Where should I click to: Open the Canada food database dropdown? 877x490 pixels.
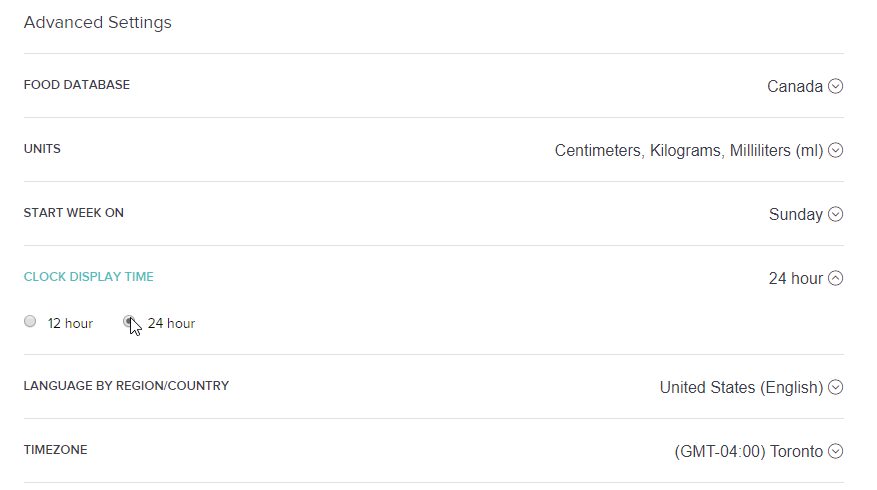coord(794,86)
